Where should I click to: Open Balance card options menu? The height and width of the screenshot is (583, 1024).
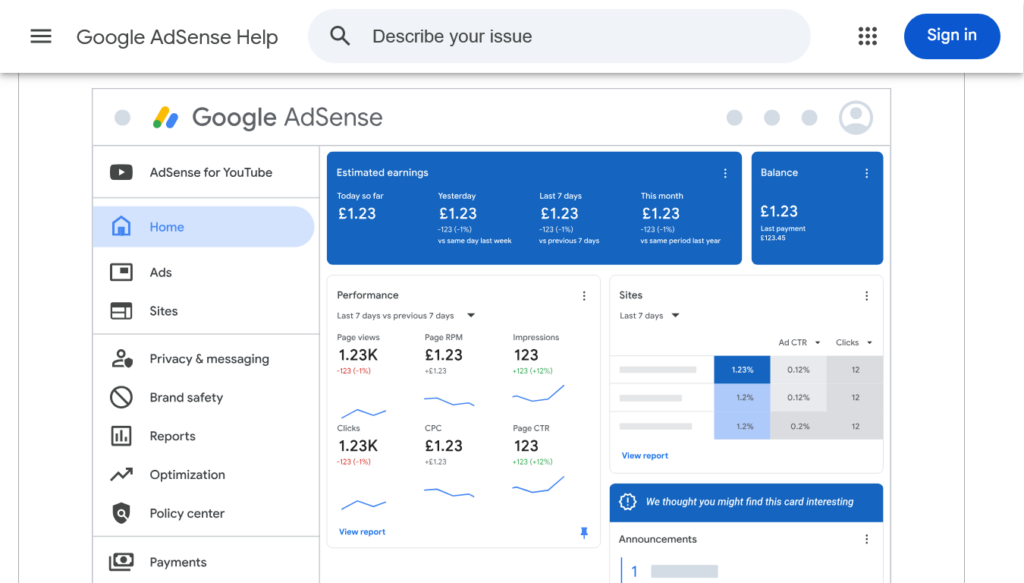pos(867,173)
